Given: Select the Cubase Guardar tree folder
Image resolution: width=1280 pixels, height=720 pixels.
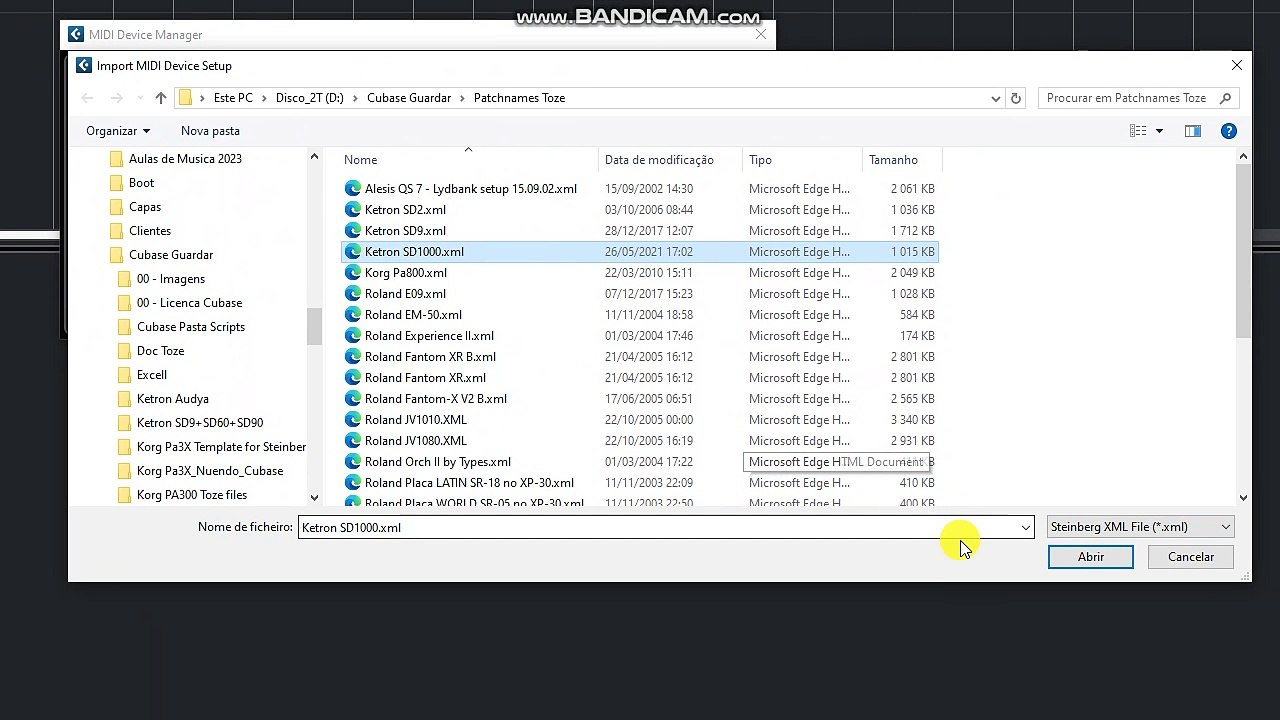Looking at the screenshot, I should [x=171, y=255].
